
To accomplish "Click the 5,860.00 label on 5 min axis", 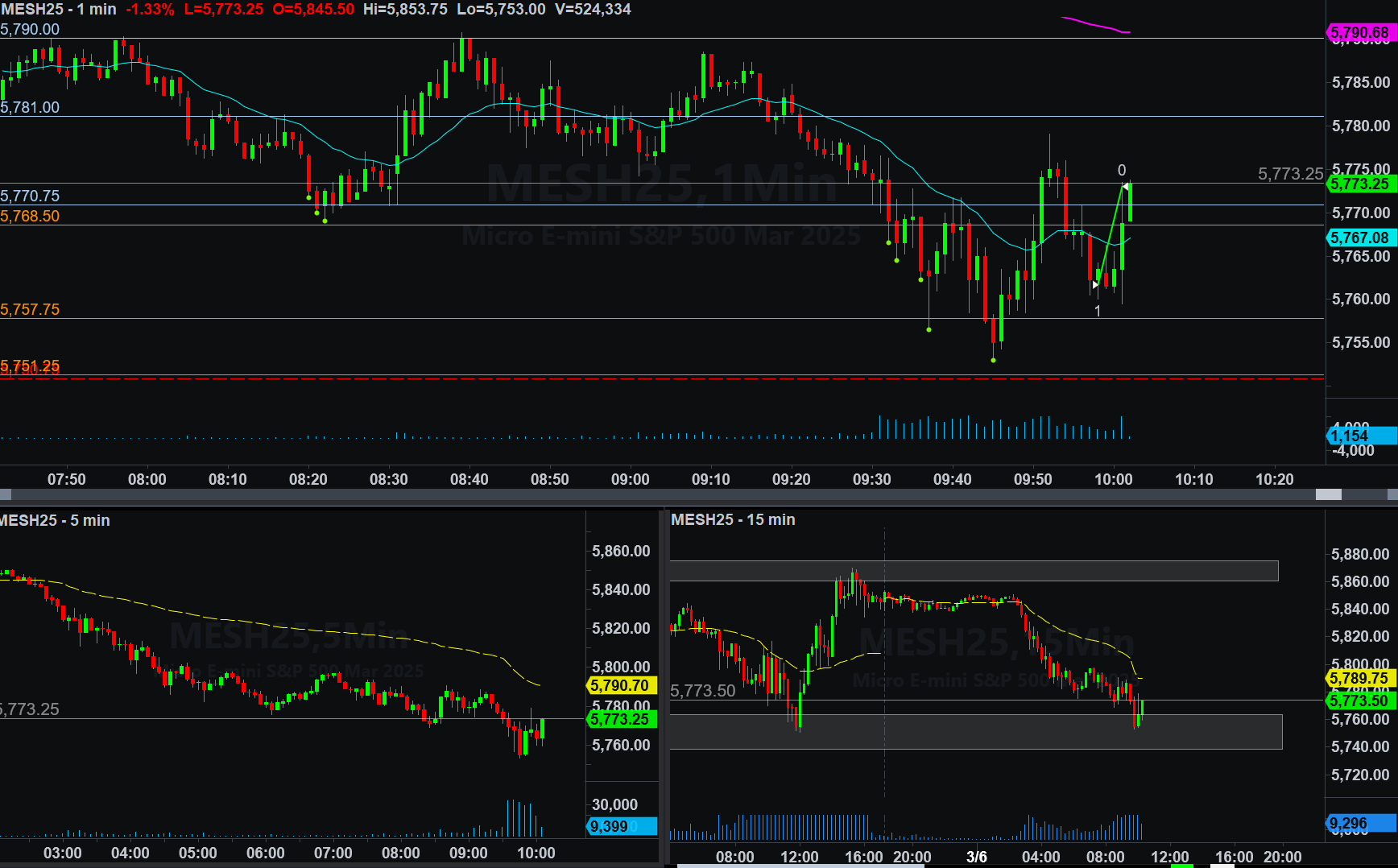I will tap(621, 551).
